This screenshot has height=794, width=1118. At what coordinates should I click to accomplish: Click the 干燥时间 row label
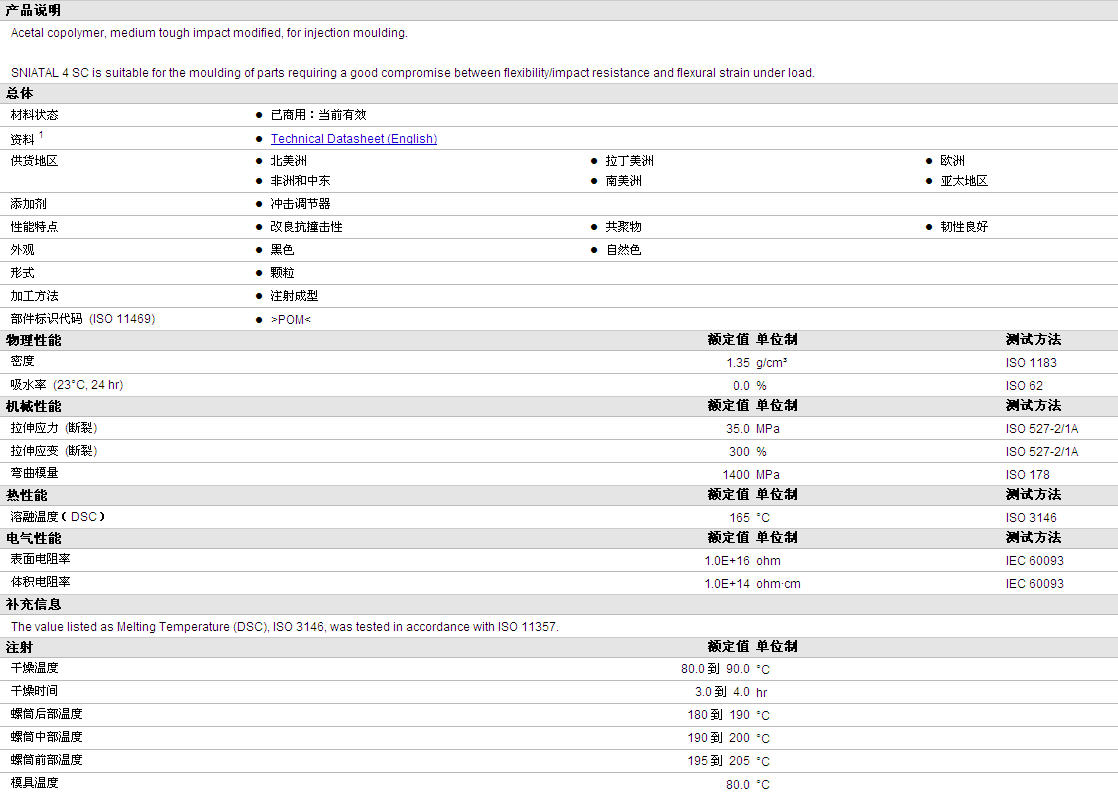(x=34, y=691)
